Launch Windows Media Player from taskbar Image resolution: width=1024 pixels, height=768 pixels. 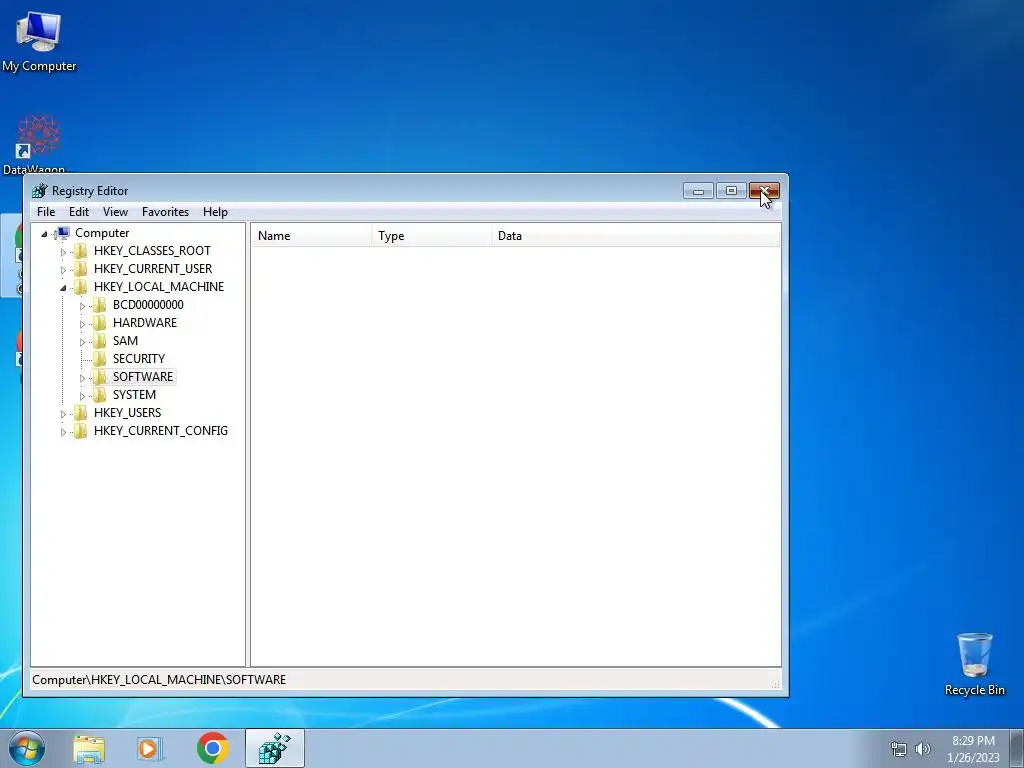pyautogui.click(x=149, y=748)
